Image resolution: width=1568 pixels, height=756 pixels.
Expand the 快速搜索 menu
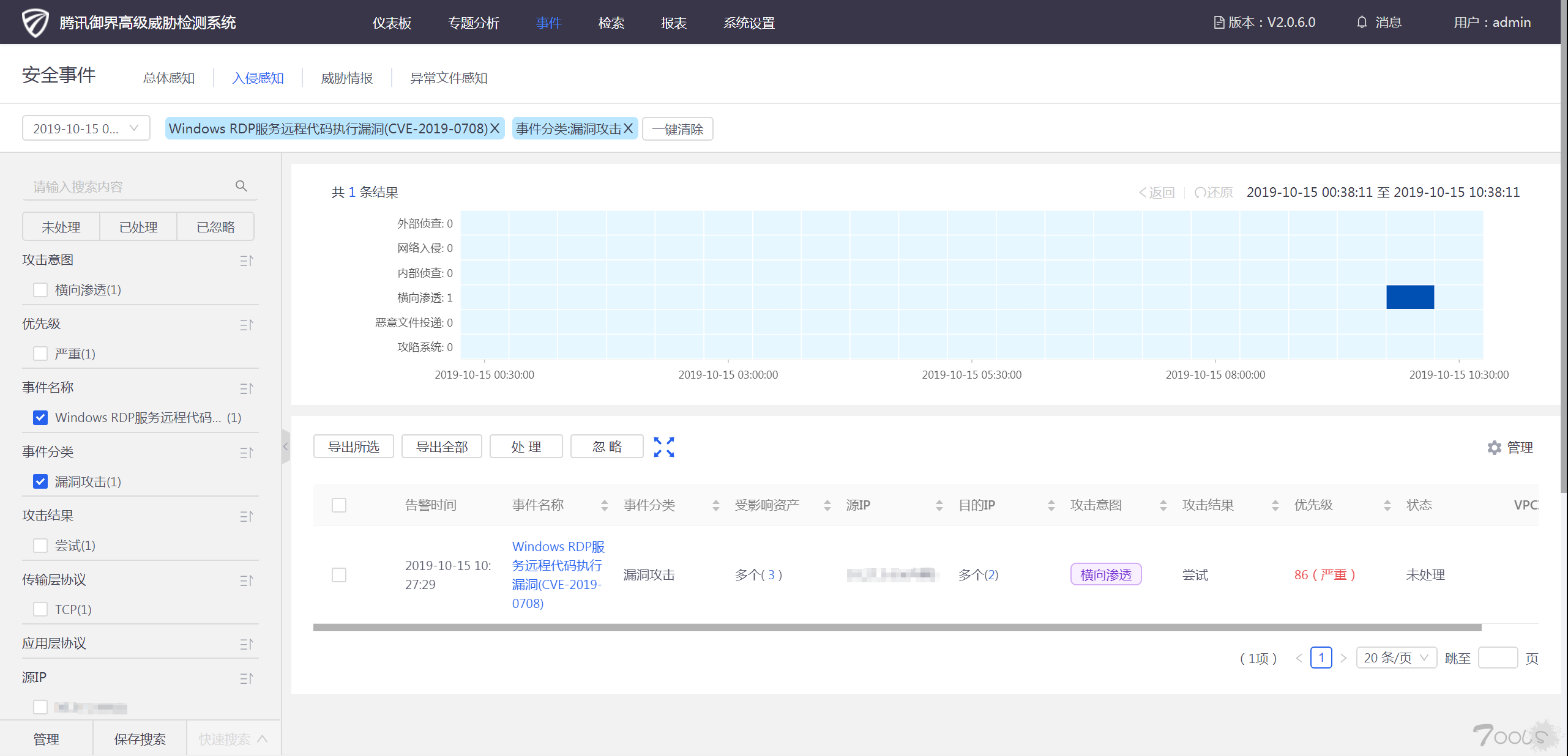tap(233, 739)
